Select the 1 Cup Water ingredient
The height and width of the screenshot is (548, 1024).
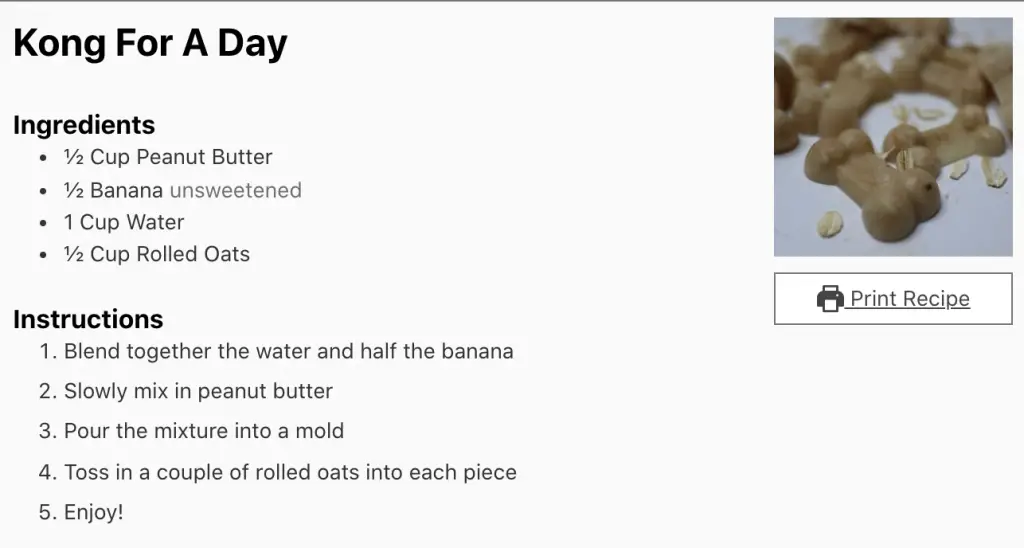[124, 222]
